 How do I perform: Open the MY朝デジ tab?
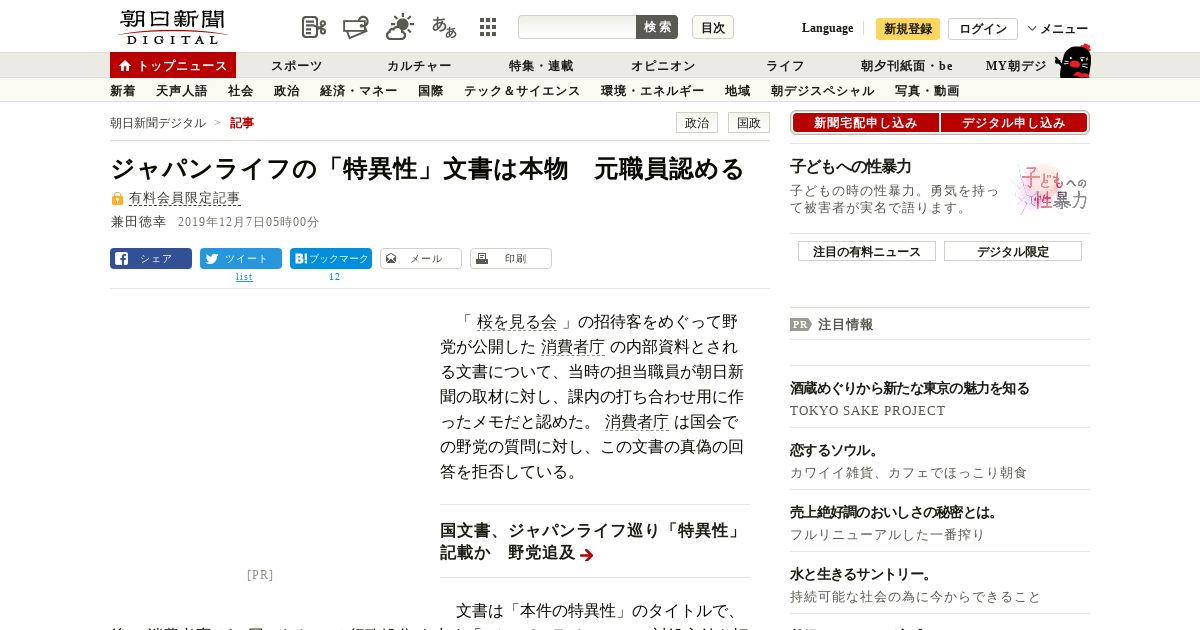coord(1016,66)
